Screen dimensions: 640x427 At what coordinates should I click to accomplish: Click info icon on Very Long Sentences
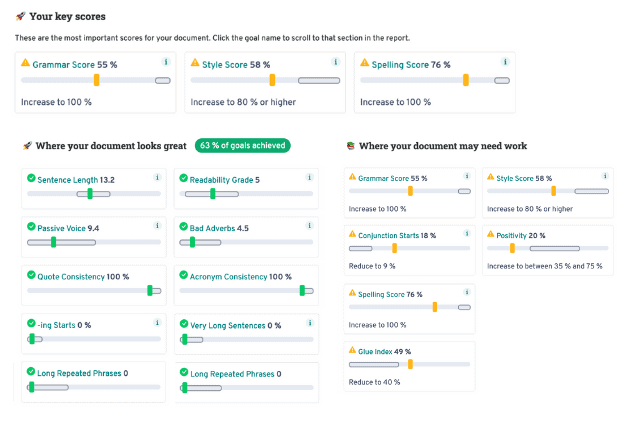tap(310, 323)
